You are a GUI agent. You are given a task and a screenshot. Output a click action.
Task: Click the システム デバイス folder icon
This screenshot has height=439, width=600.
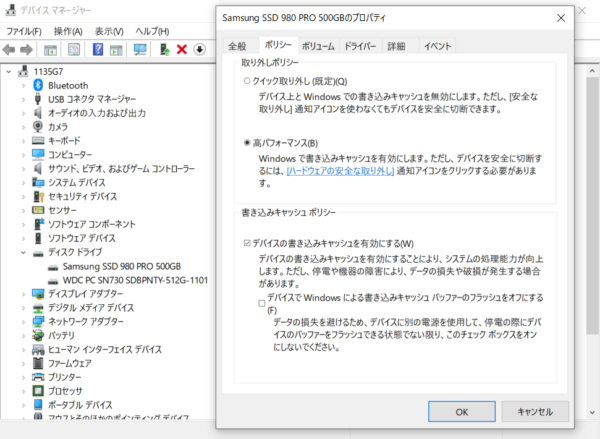38,182
